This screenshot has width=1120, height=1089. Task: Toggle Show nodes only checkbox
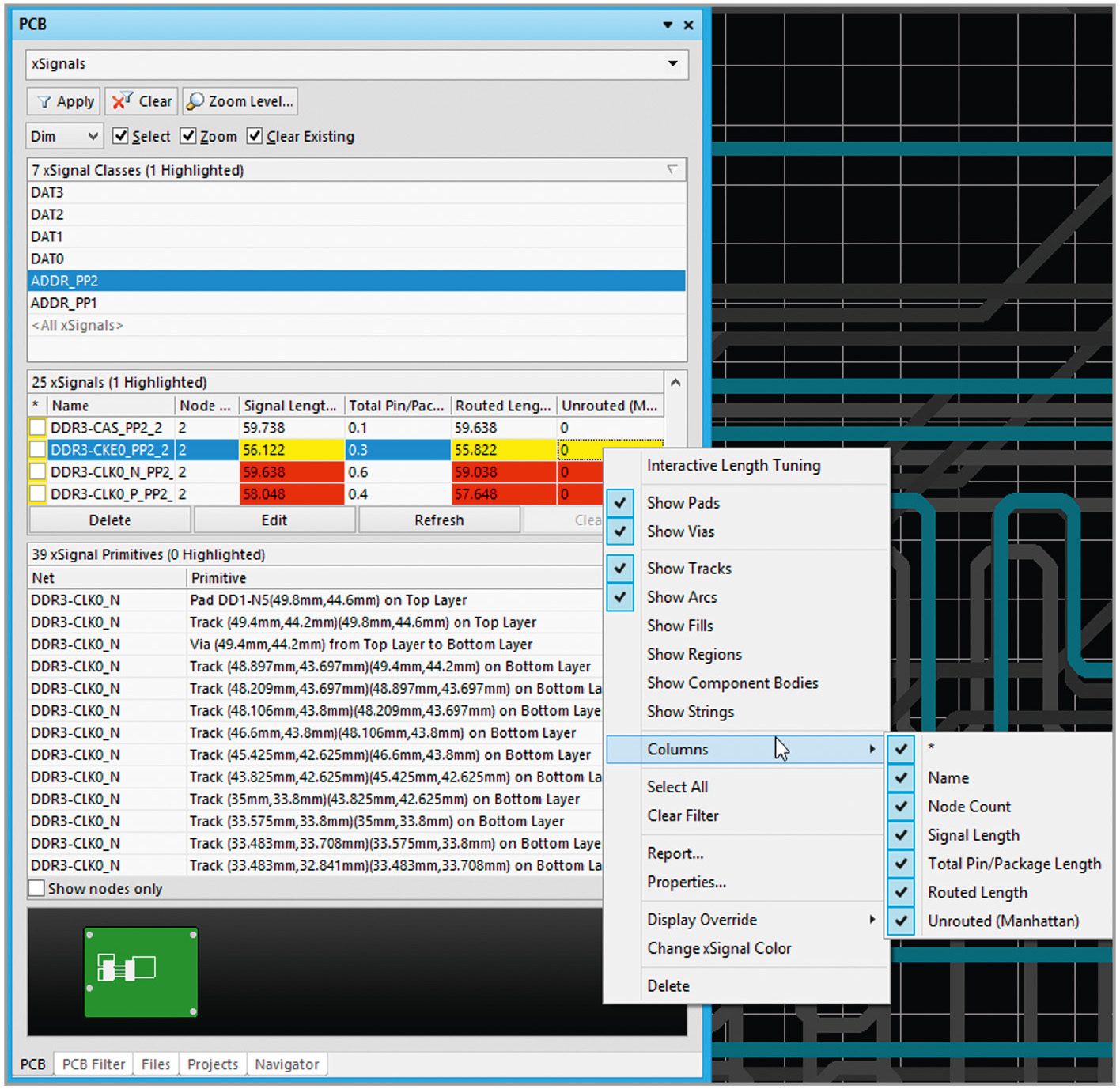click(x=36, y=888)
